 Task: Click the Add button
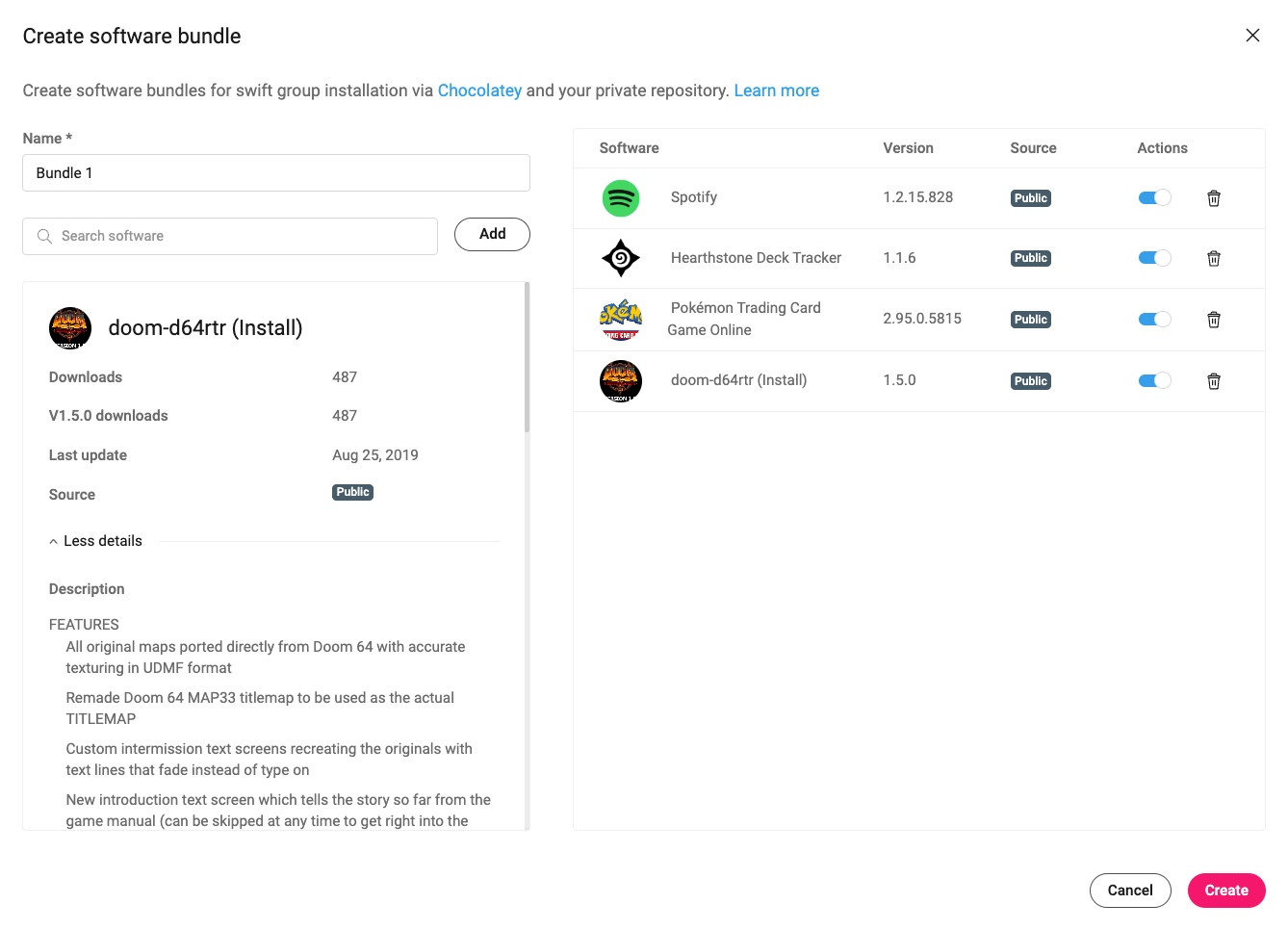point(492,234)
